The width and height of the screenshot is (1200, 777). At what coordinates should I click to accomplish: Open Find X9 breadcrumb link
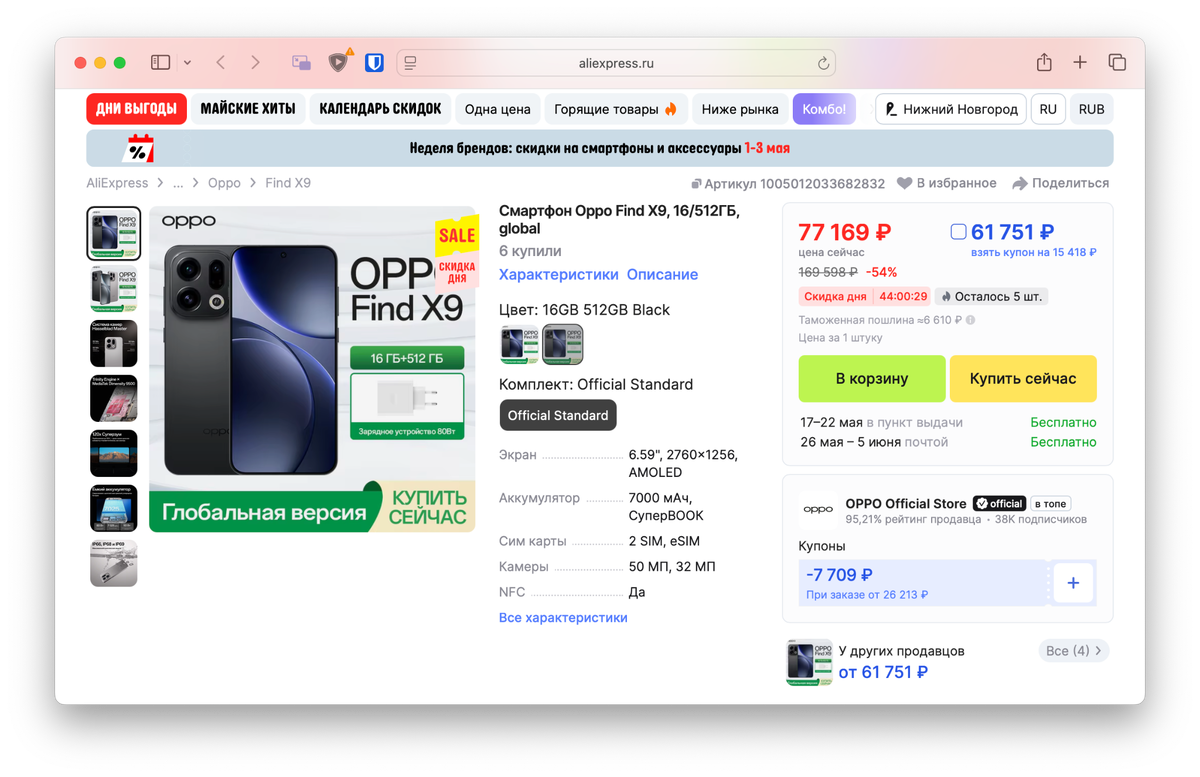point(288,183)
